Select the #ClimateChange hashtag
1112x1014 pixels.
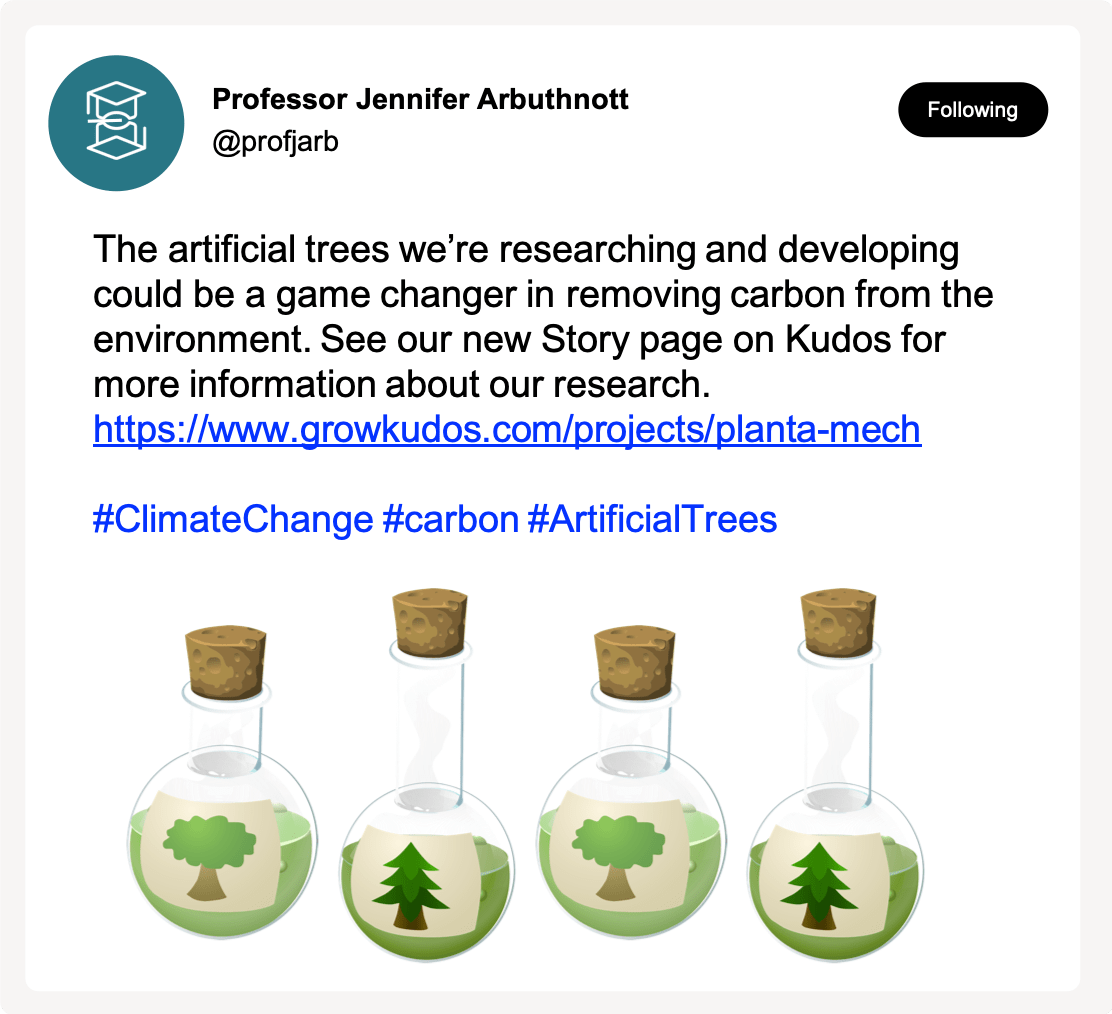point(232,519)
